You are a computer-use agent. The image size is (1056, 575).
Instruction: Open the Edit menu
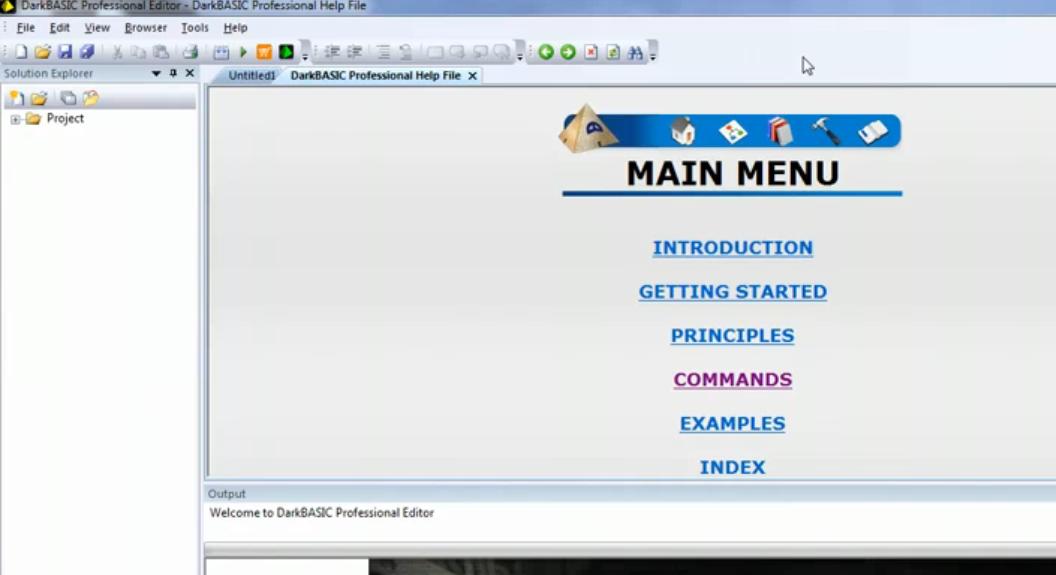coord(59,28)
